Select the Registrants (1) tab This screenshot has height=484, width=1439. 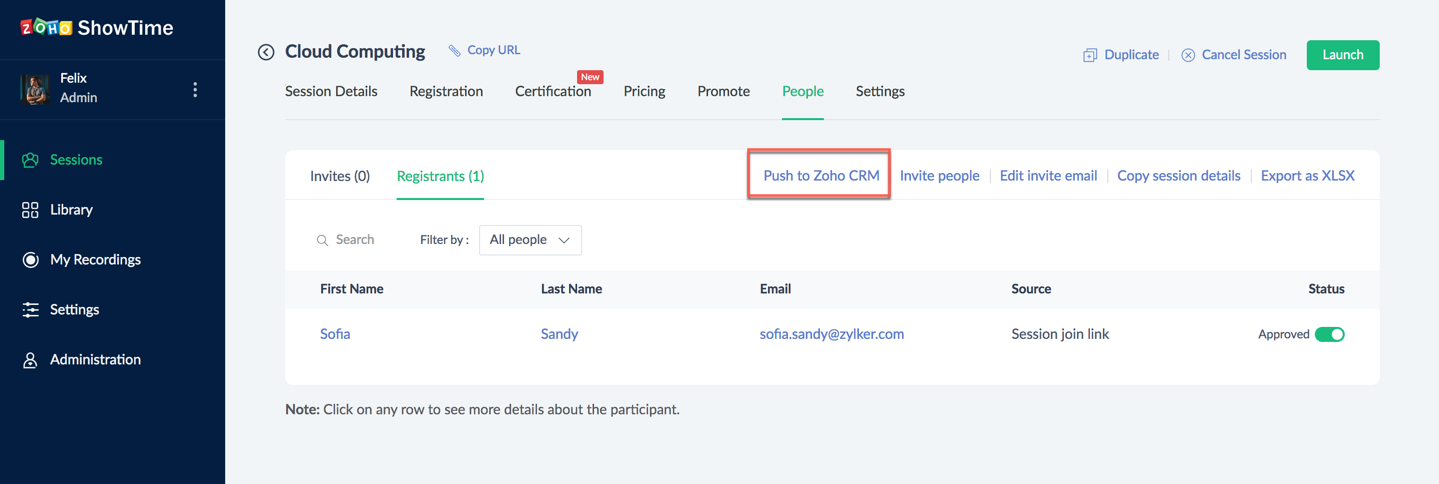click(440, 176)
